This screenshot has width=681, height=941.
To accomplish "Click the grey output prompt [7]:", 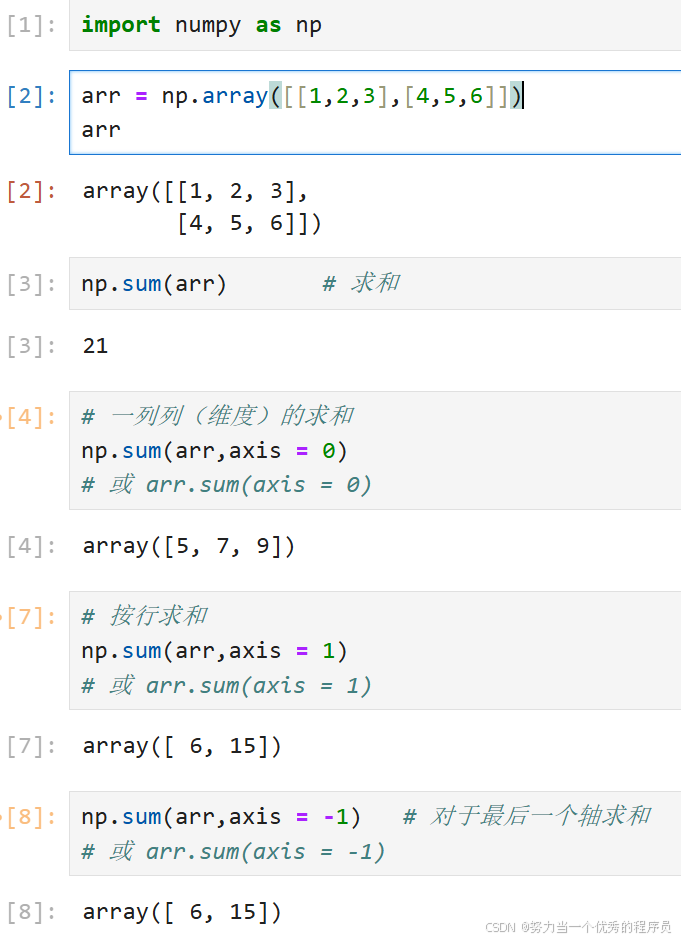I will [x=31, y=747].
